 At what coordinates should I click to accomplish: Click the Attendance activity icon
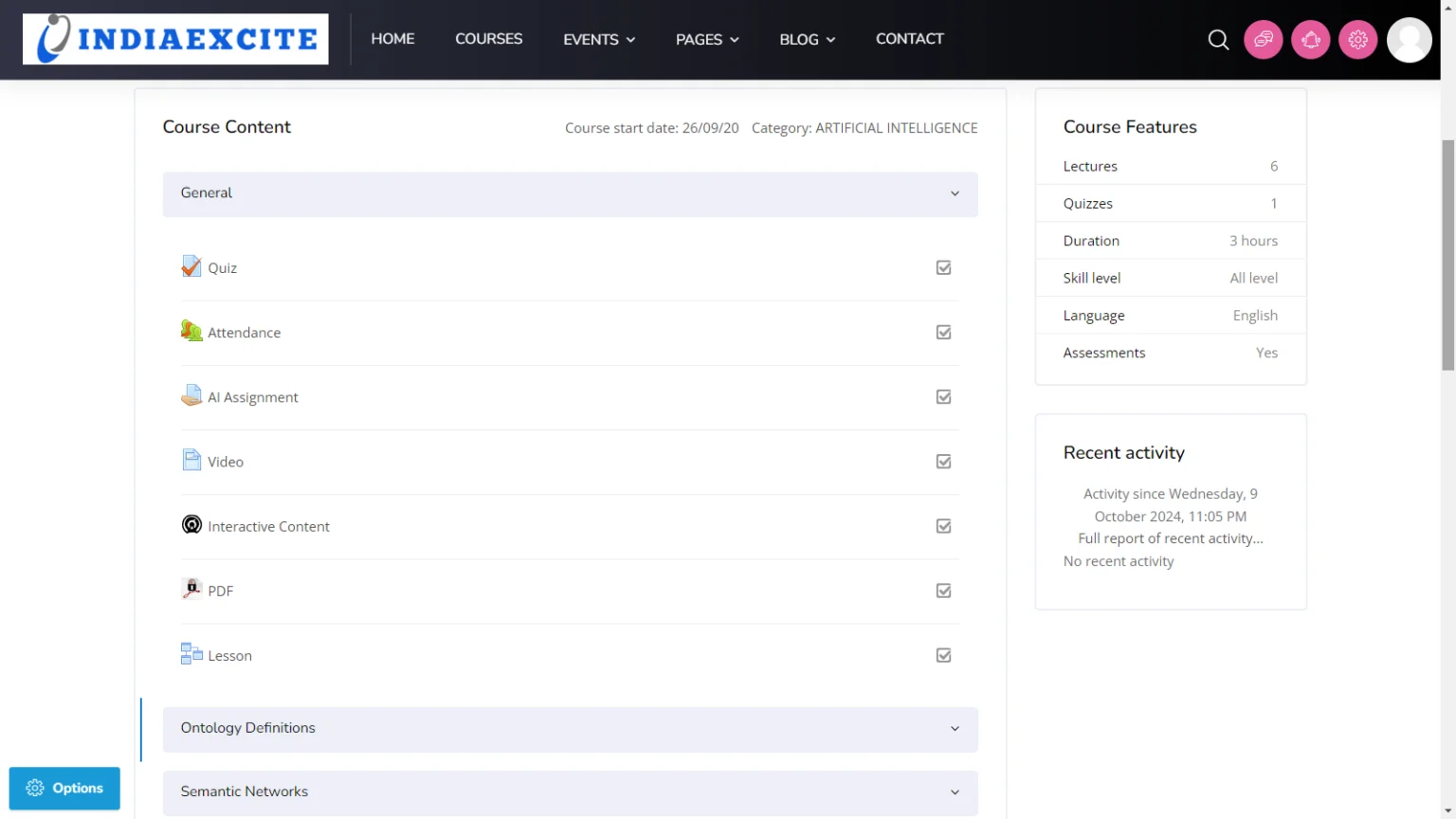pyautogui.click(x=191, y=331)
